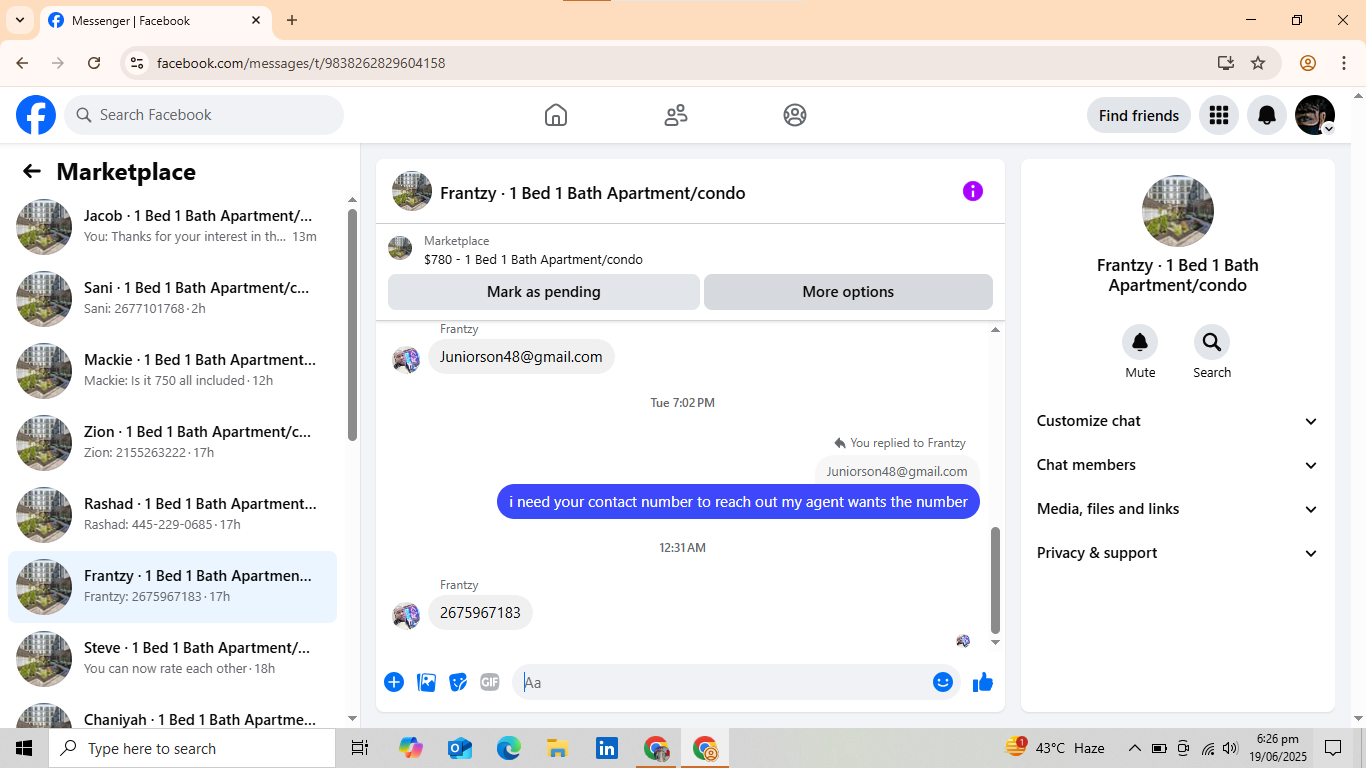Click the Search Facebook field
1366x768 pixels.
pyautogui.click(x=204, y=115)
